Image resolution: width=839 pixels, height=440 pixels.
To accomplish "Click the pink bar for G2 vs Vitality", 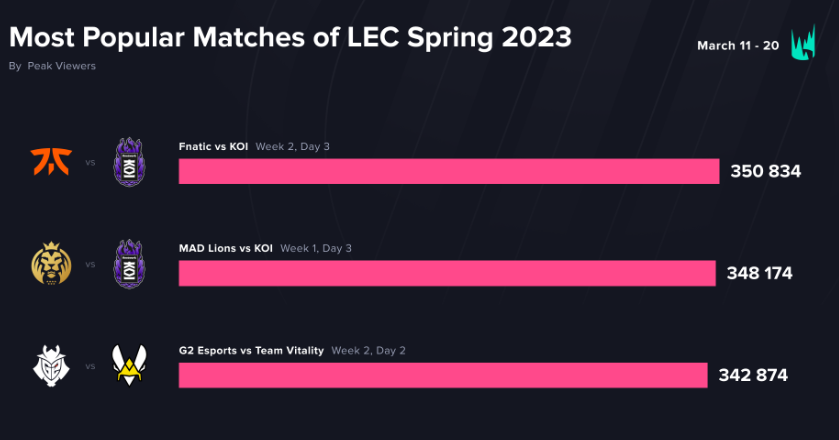I will [x=443, y=375].
